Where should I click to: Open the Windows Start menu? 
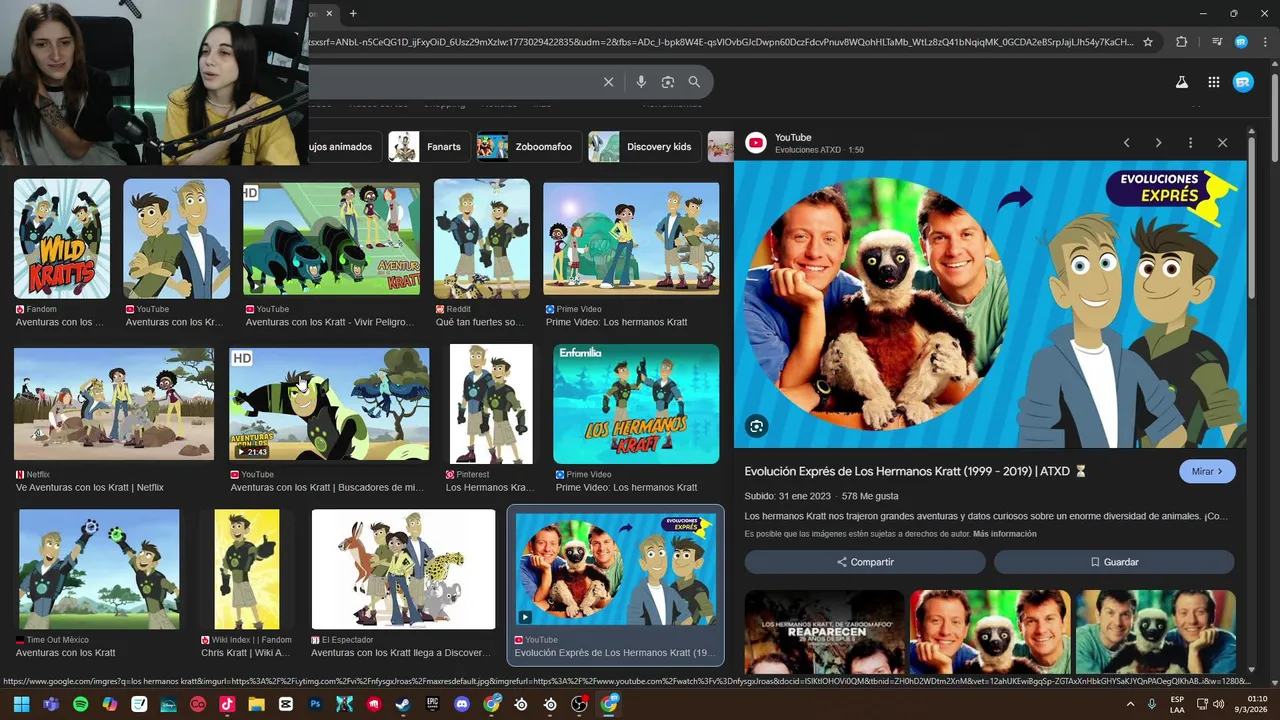point(21,704)
